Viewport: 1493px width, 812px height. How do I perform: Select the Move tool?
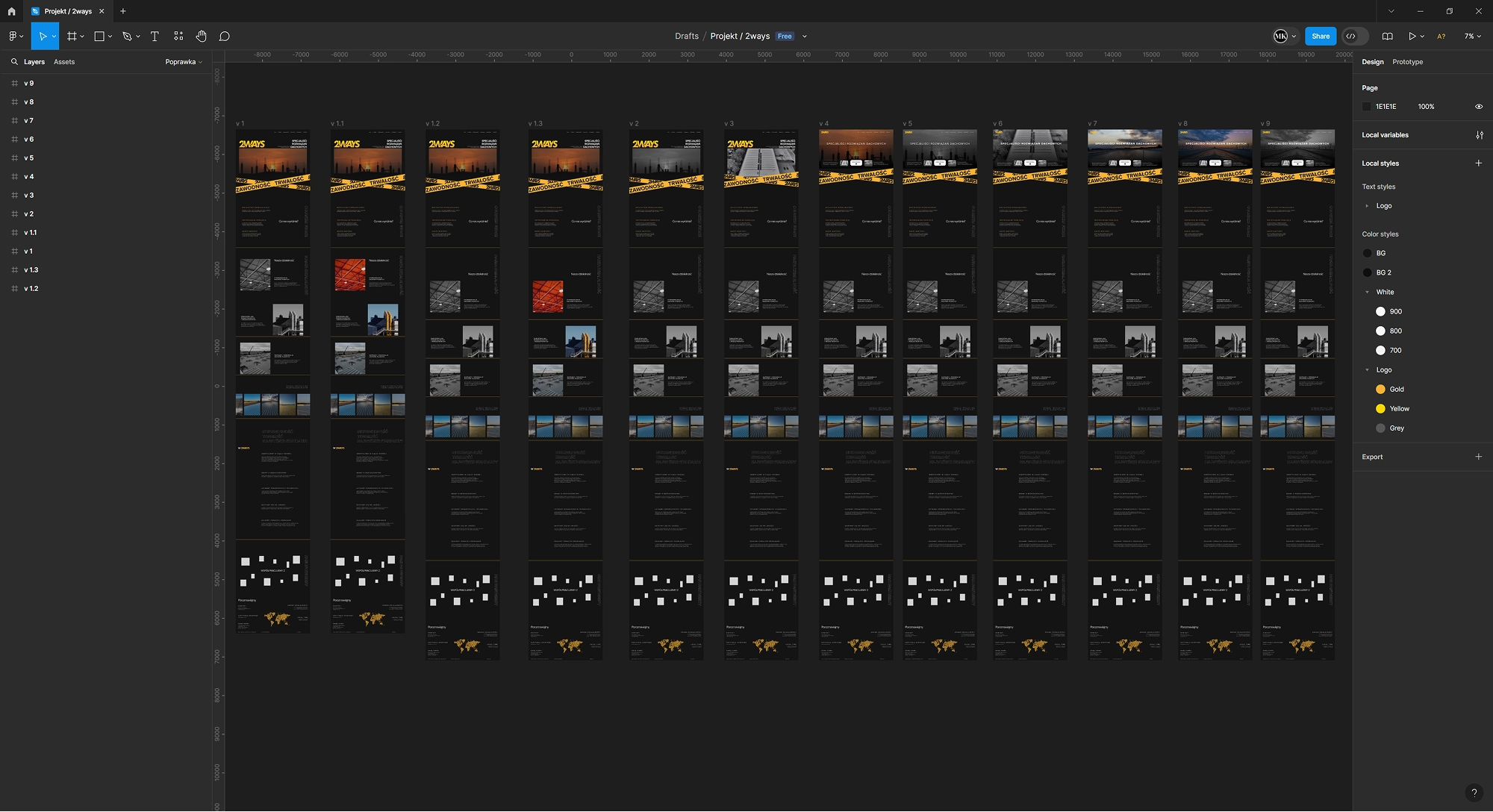(43, 36)
